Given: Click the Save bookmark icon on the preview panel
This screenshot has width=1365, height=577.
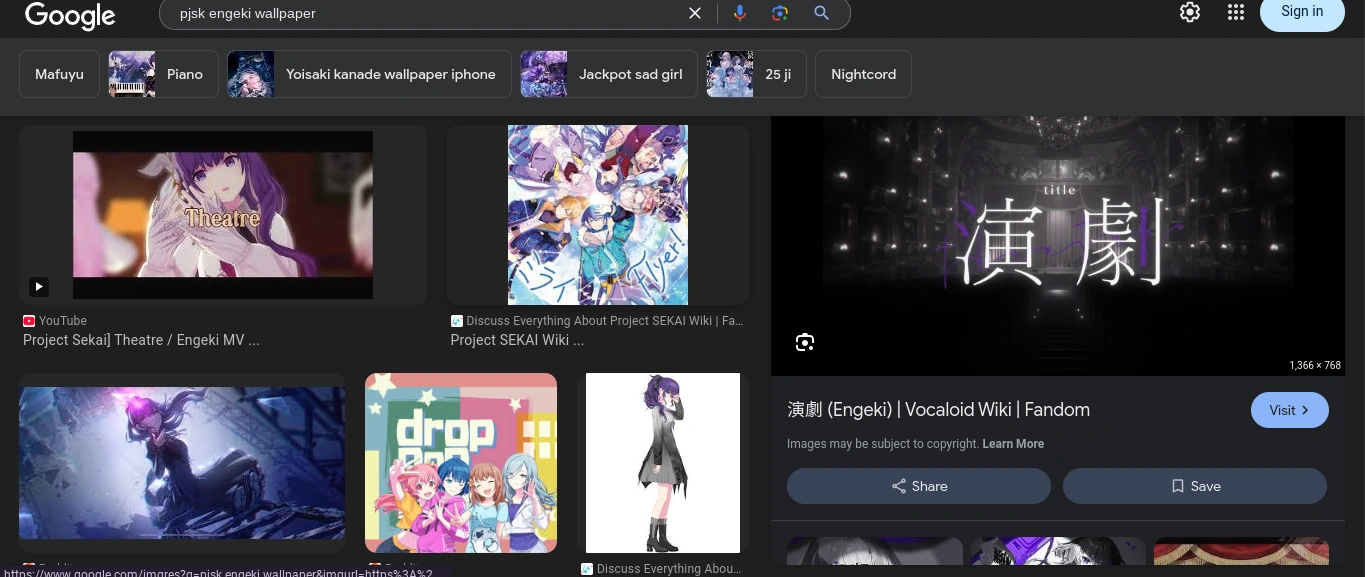Looking at the screenshot, I should click(1178, 486).
